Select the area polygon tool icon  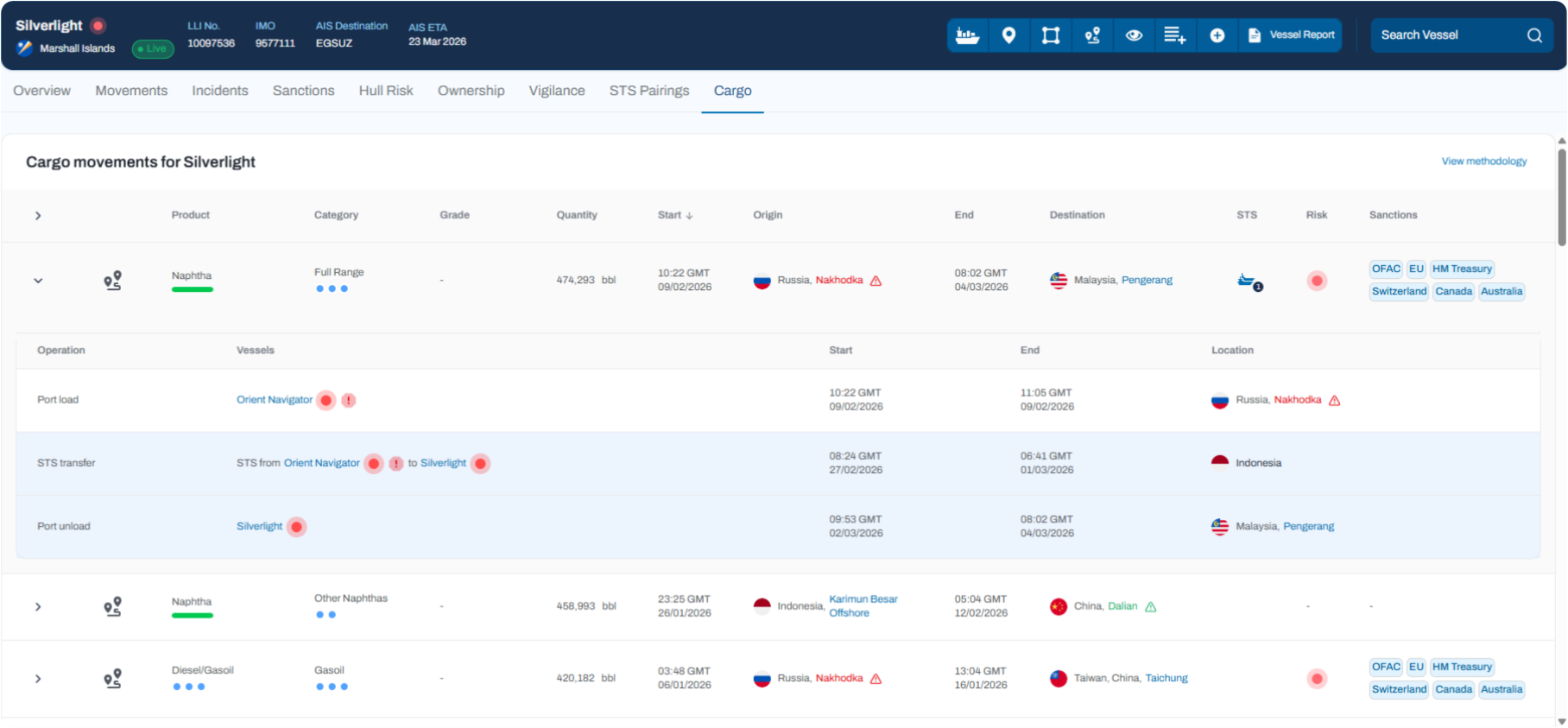[x=1050, y=35]
